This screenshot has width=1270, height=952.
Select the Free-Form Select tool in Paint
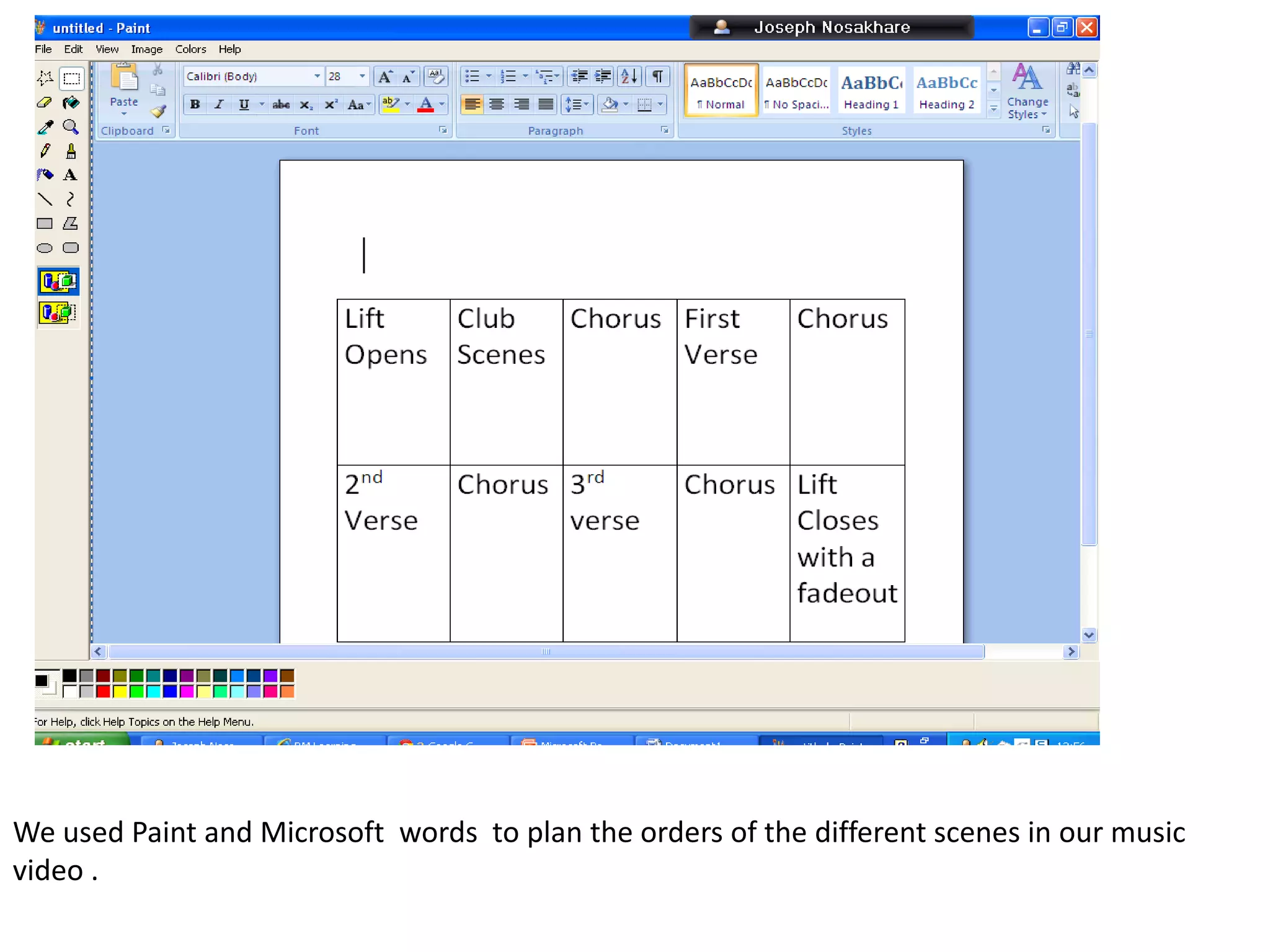point(45,78)
